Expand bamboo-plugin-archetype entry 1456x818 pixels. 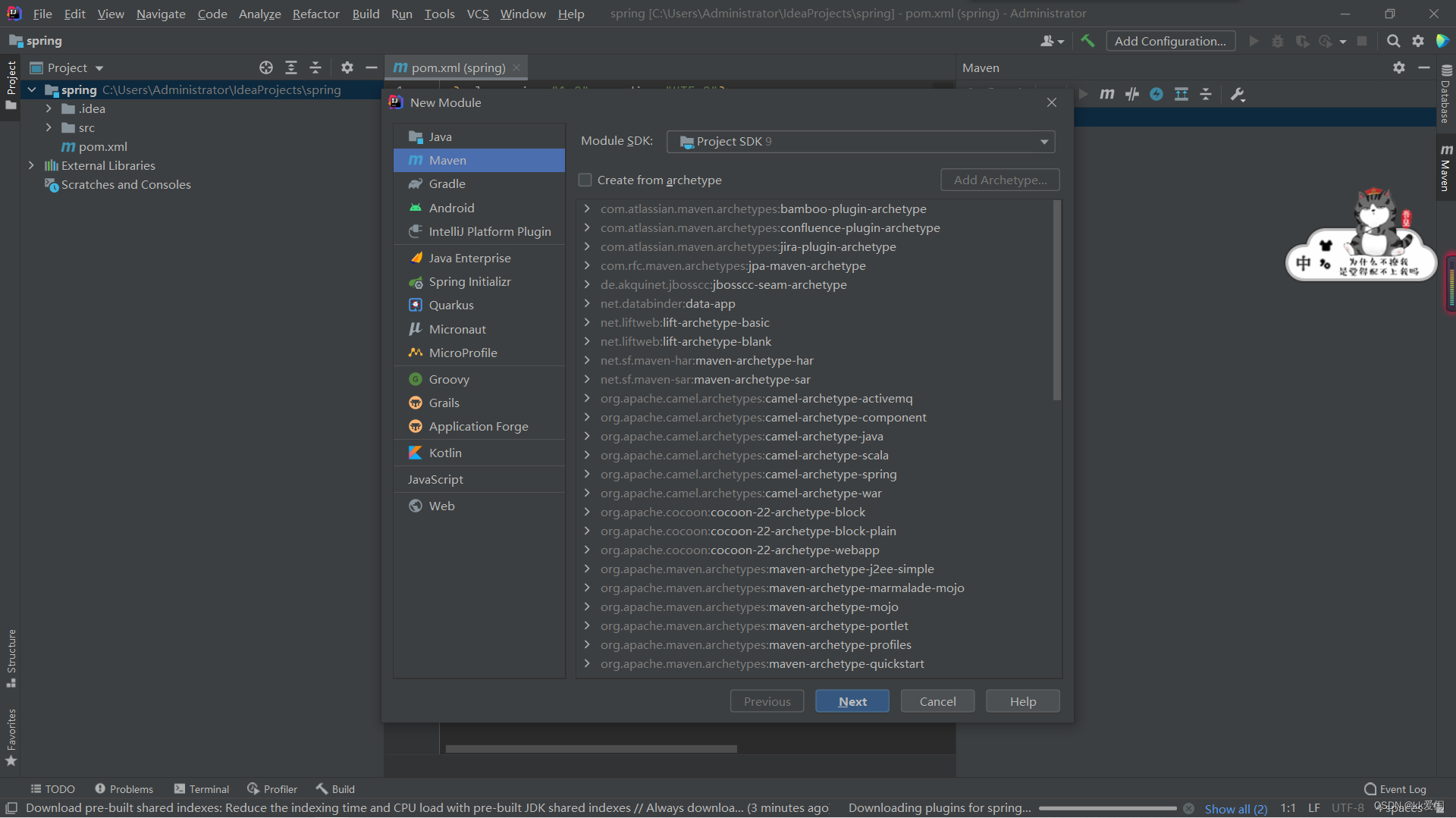587,208
